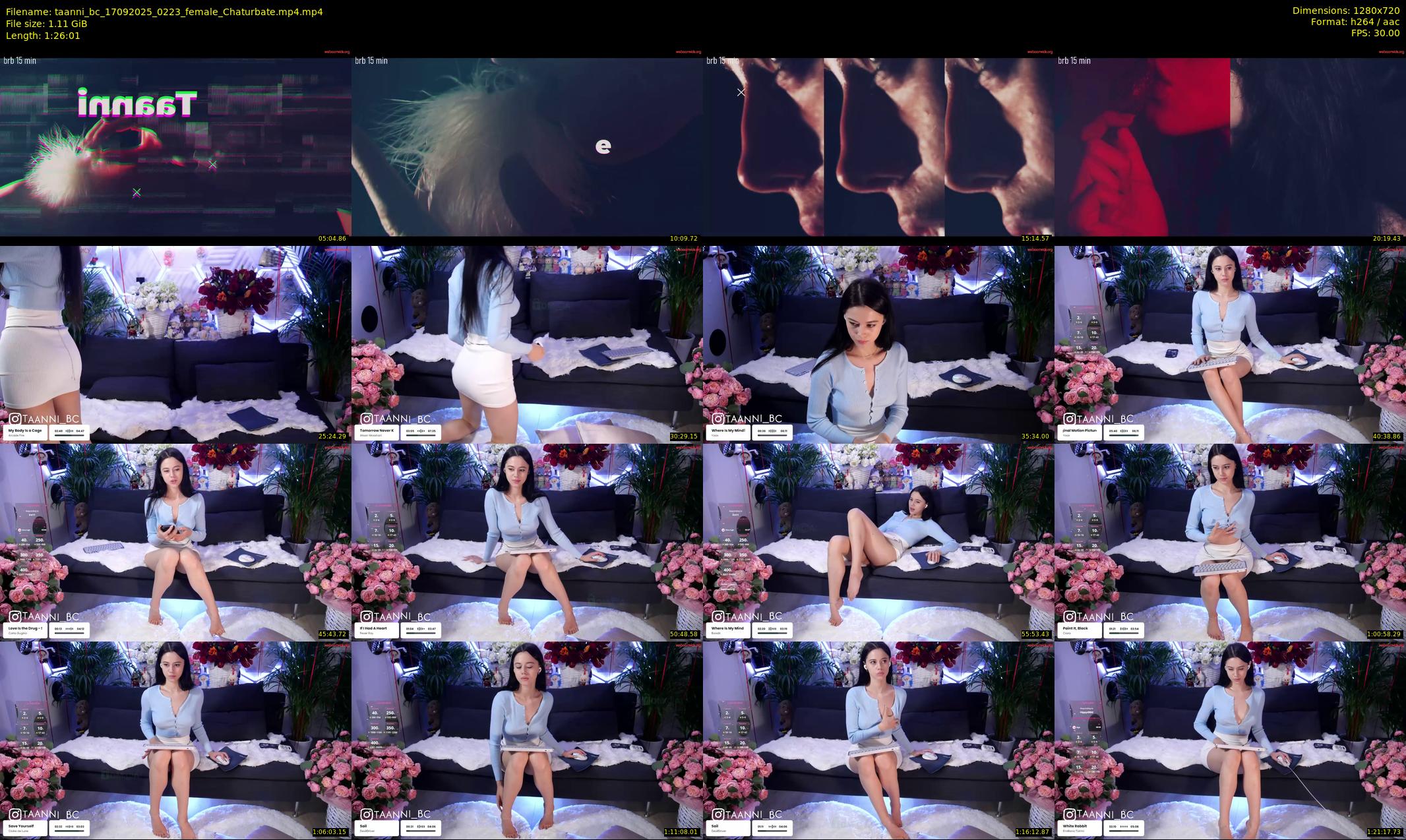The image size is (1406, 840).
Task: Click 'brb 15 min' in the 05:04.86 frame
Action: point(20,61)
